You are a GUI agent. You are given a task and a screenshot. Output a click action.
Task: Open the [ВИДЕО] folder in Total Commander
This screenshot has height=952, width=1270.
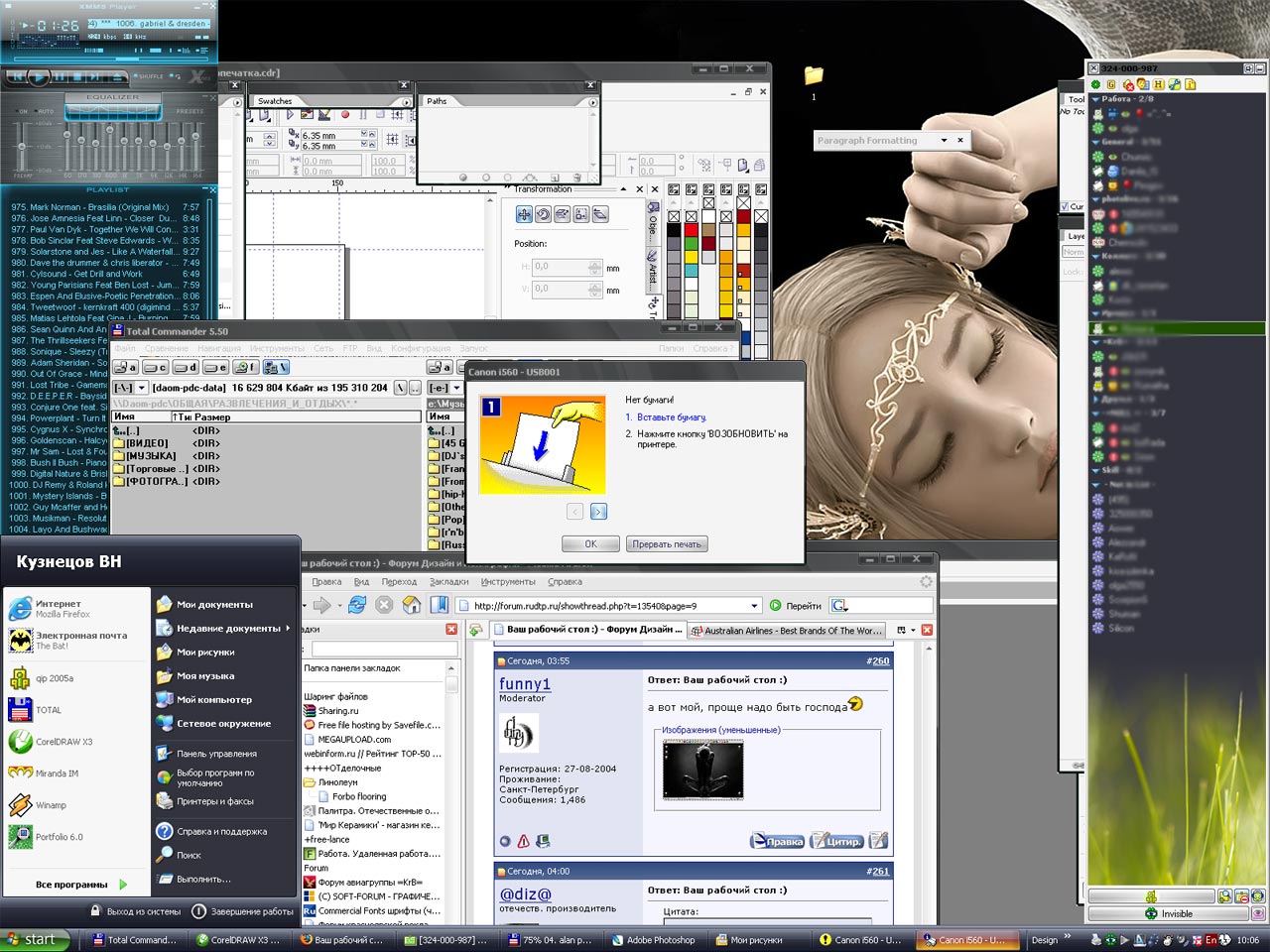141,443
